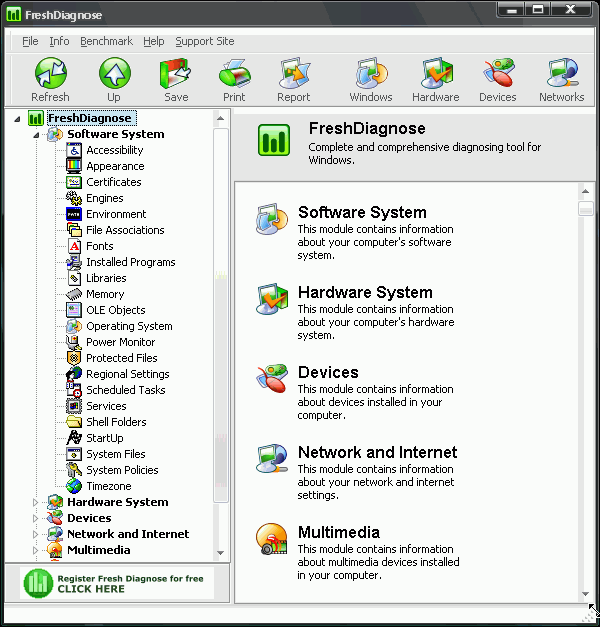Select the Certificates icon in tree

[x=74, y=182]
